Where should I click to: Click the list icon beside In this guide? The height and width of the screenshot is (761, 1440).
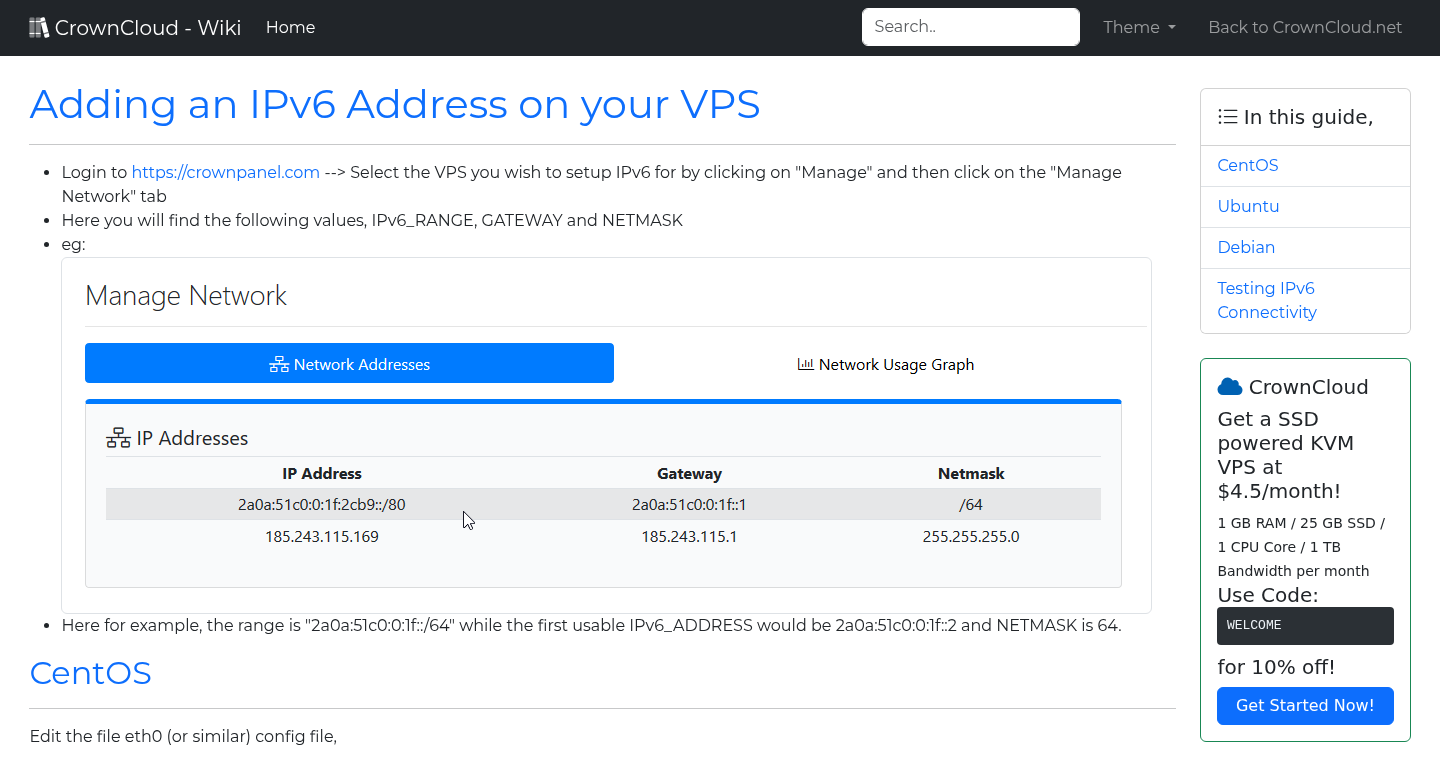tap(1228, 117)
